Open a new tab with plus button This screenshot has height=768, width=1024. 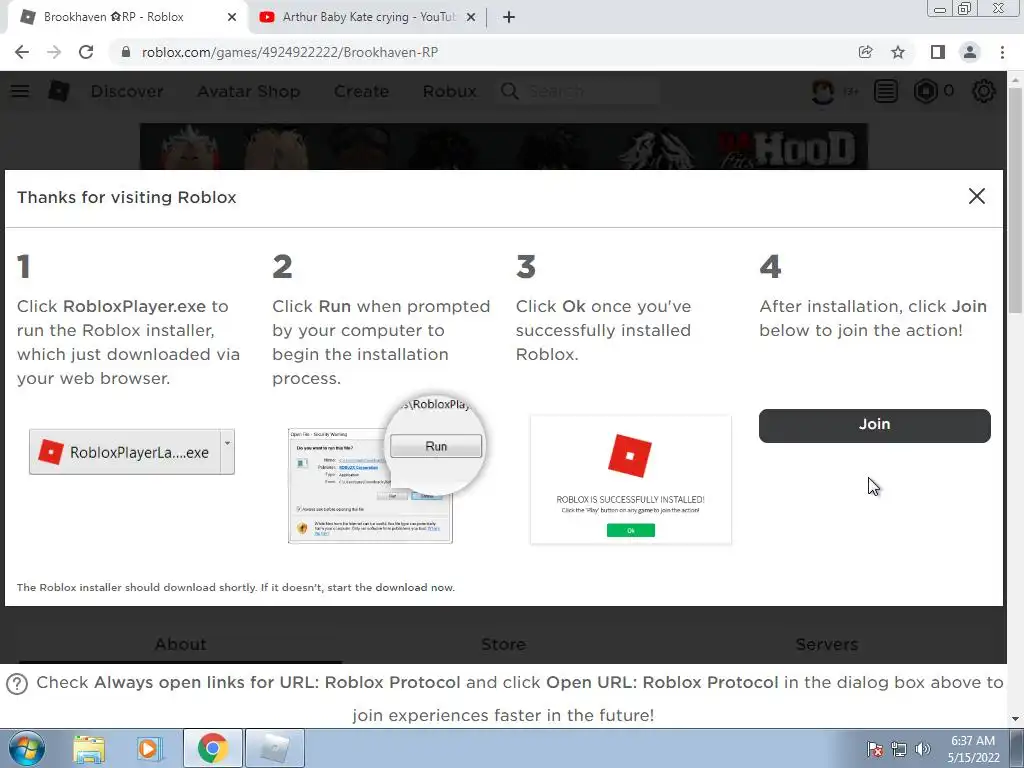click(x=509, y=17)
